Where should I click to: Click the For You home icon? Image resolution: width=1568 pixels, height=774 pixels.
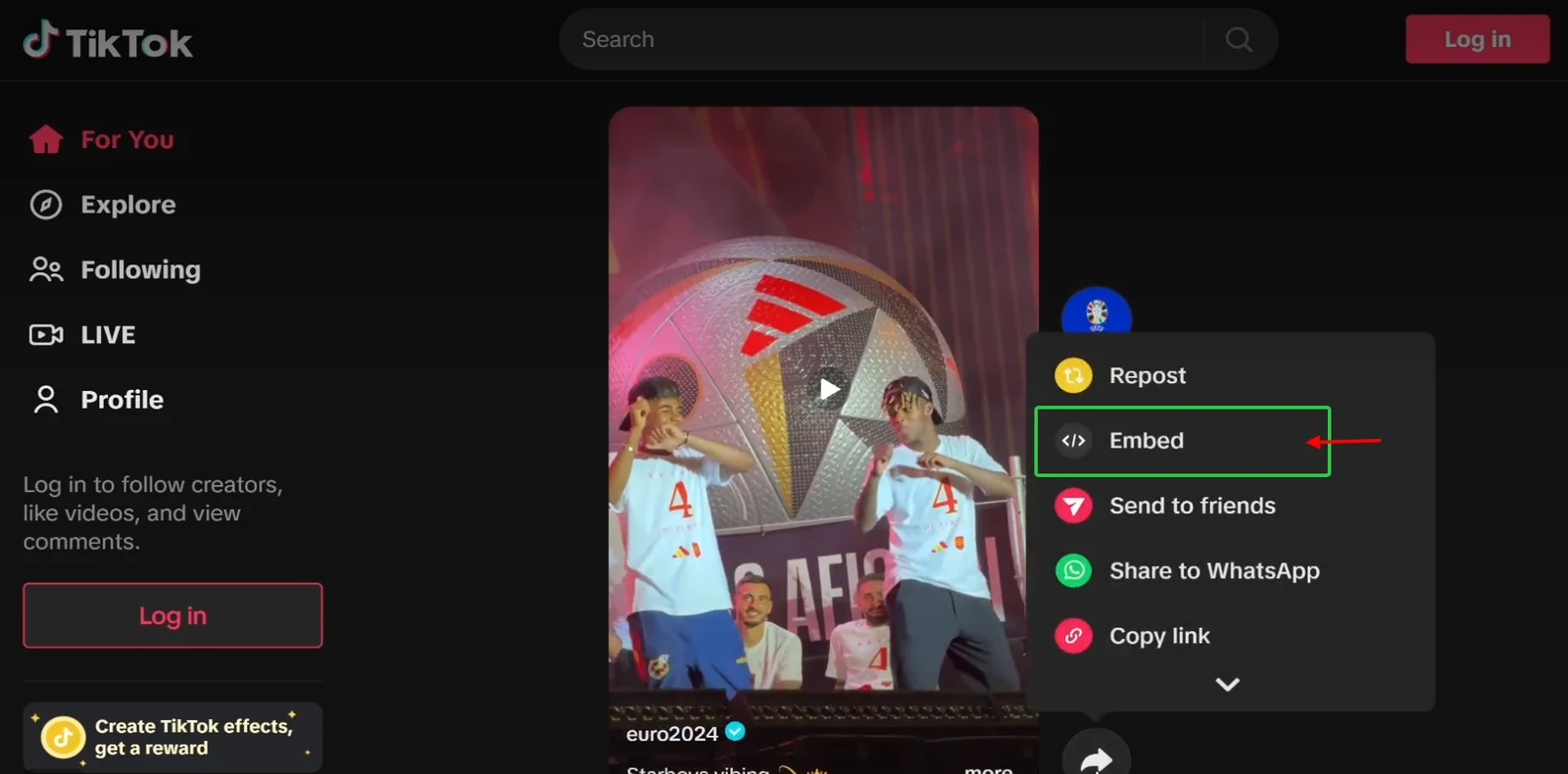(46, 139)
